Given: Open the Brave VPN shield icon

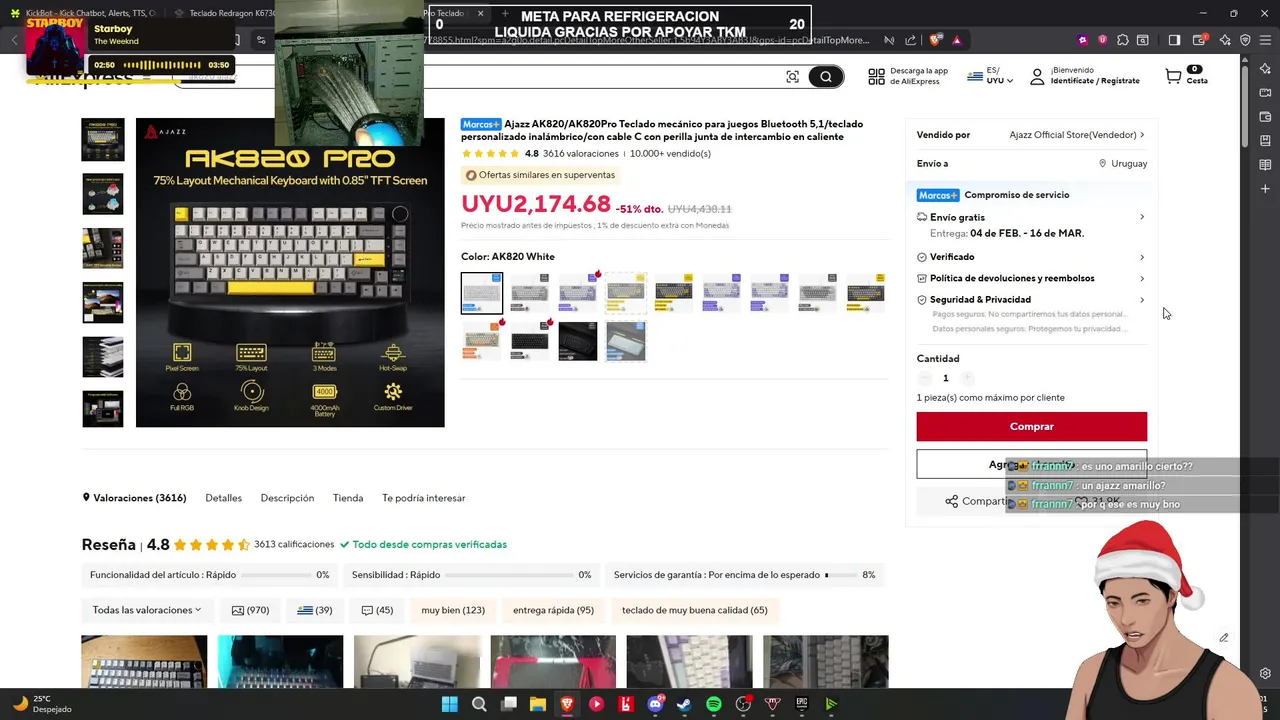Looking at the screenshot, I should (1245, 40).
